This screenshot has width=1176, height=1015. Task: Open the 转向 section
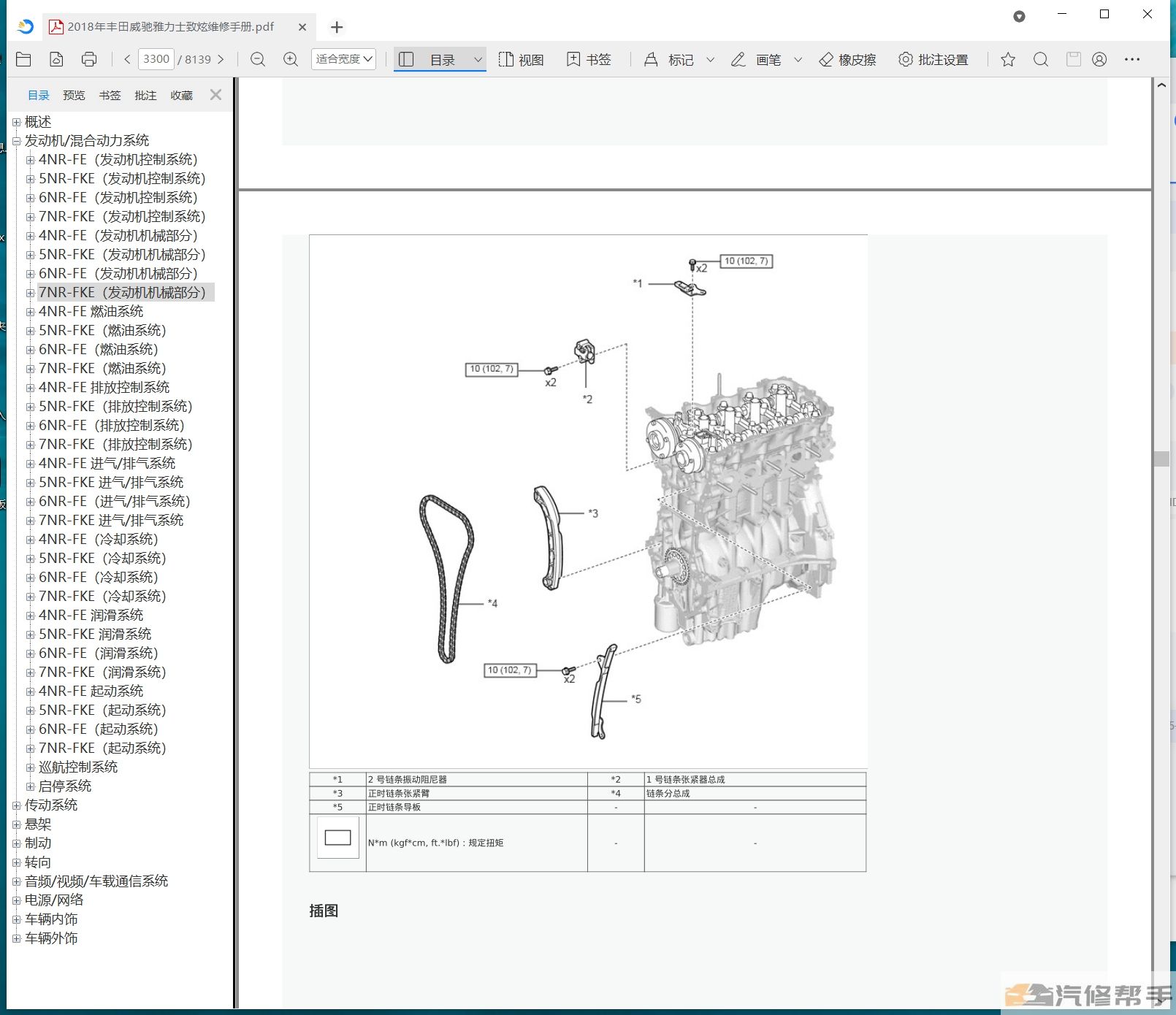[x=38, y=862]
